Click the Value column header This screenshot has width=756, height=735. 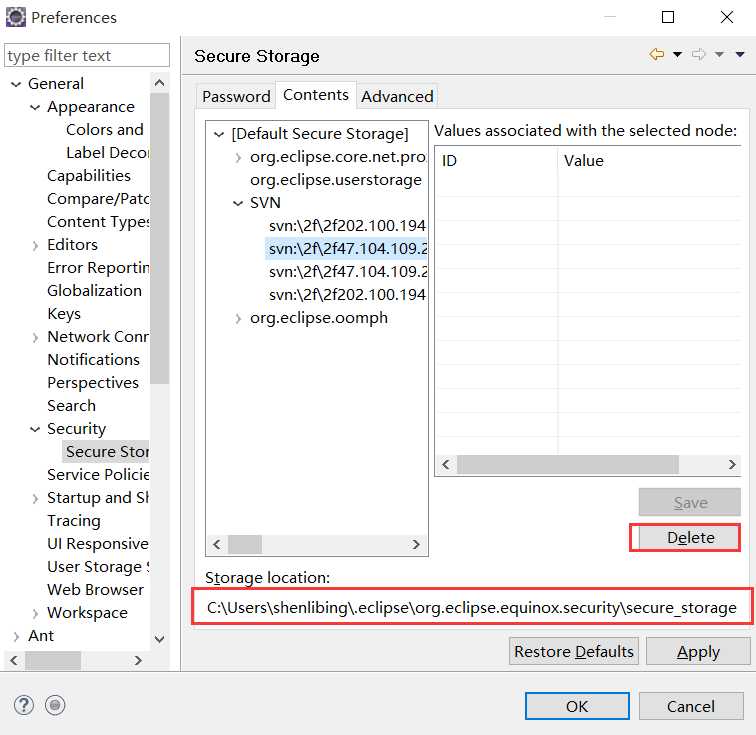click(649, 161)
